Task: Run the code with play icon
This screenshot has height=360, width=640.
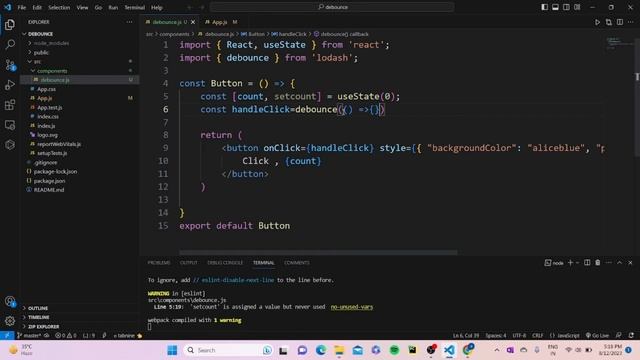Action: pos(597,22)
